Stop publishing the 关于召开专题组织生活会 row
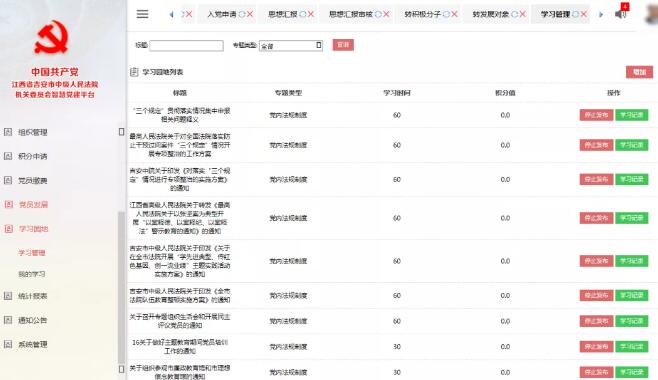The image size is (658, 380). (x=596, y=321)
